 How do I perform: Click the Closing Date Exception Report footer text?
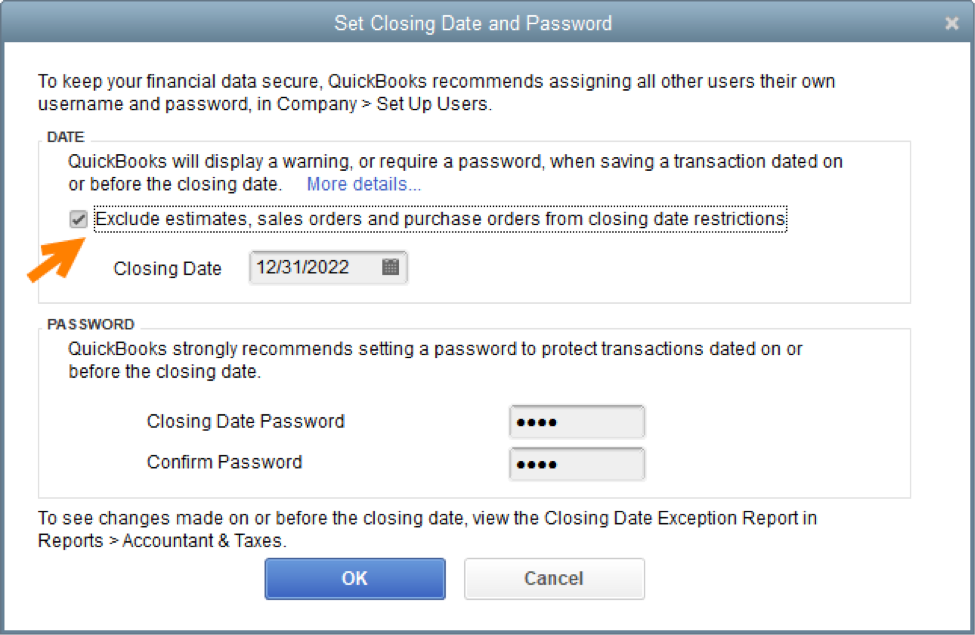[x=427, y=529]
